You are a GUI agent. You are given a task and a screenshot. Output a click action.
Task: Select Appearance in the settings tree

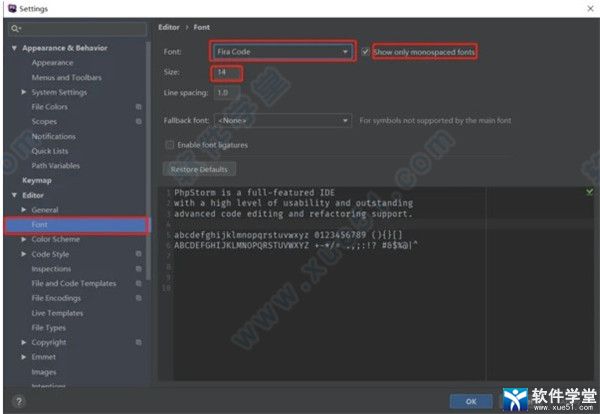(x=52, y=63)
